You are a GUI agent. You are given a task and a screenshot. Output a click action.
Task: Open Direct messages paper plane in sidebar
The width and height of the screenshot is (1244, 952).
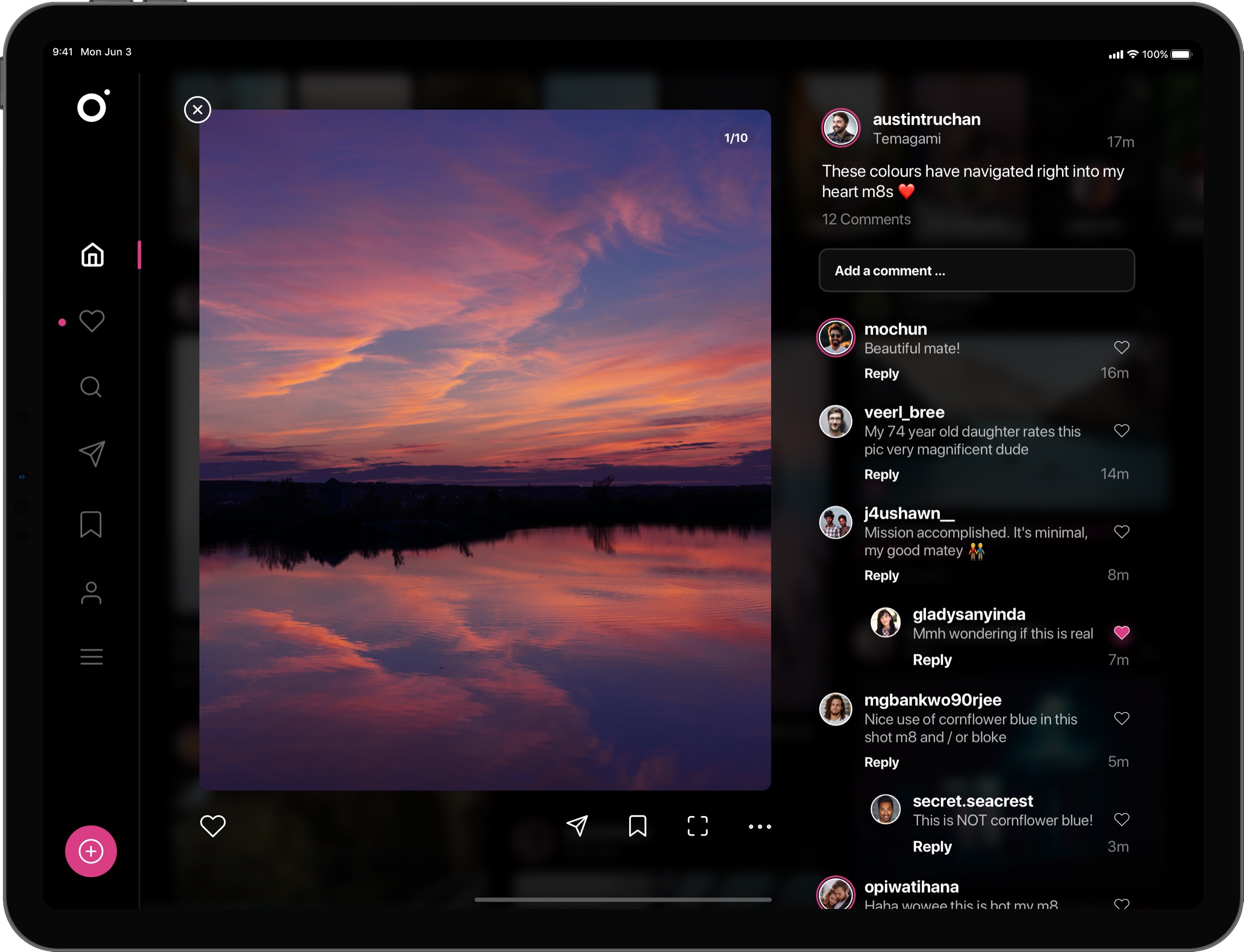click(92, 454)
